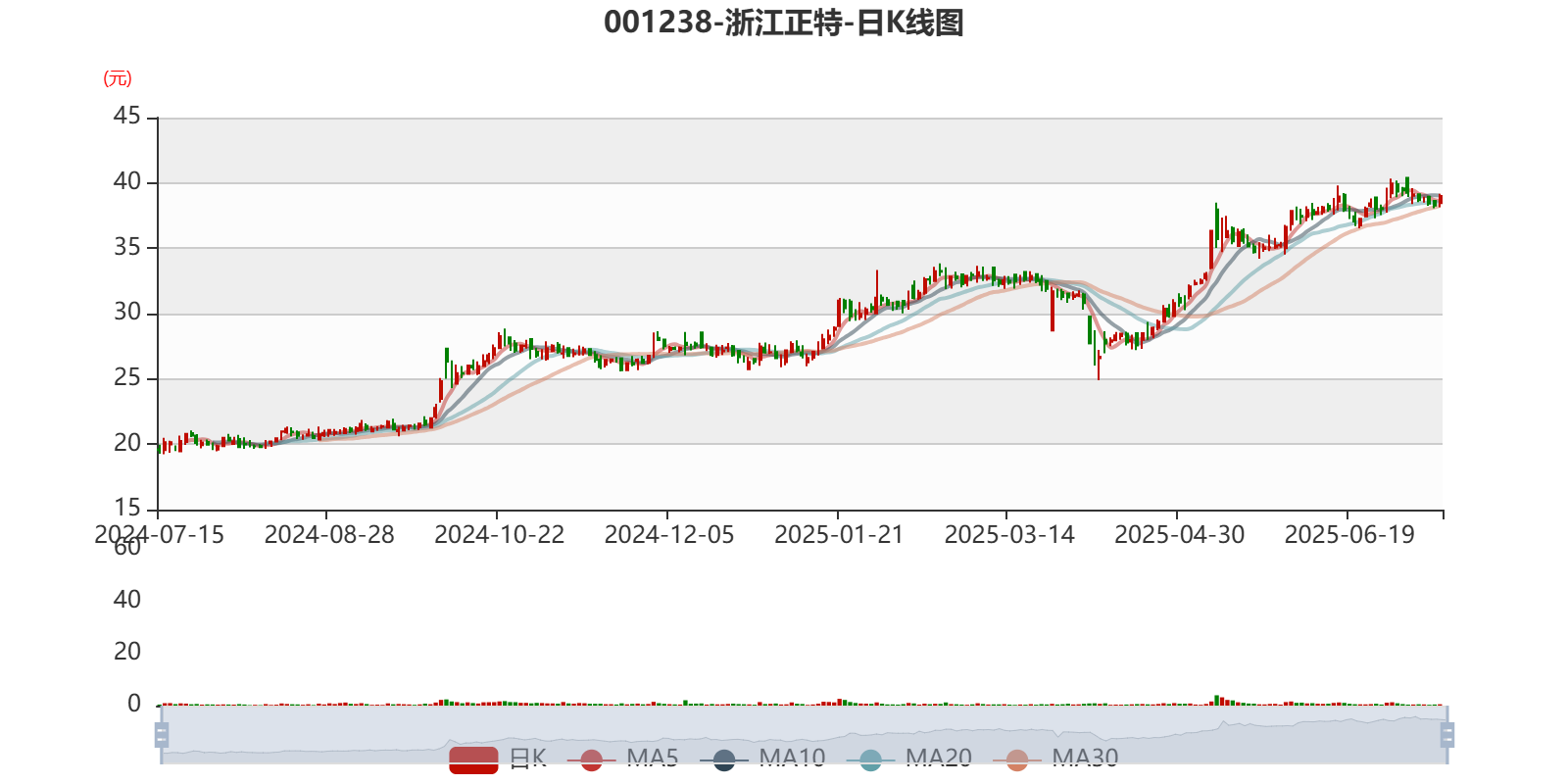Screen dimensions: 1568x784
Task: Toggle the 日K candlestick legend item
Action: [x=498, y=759]
